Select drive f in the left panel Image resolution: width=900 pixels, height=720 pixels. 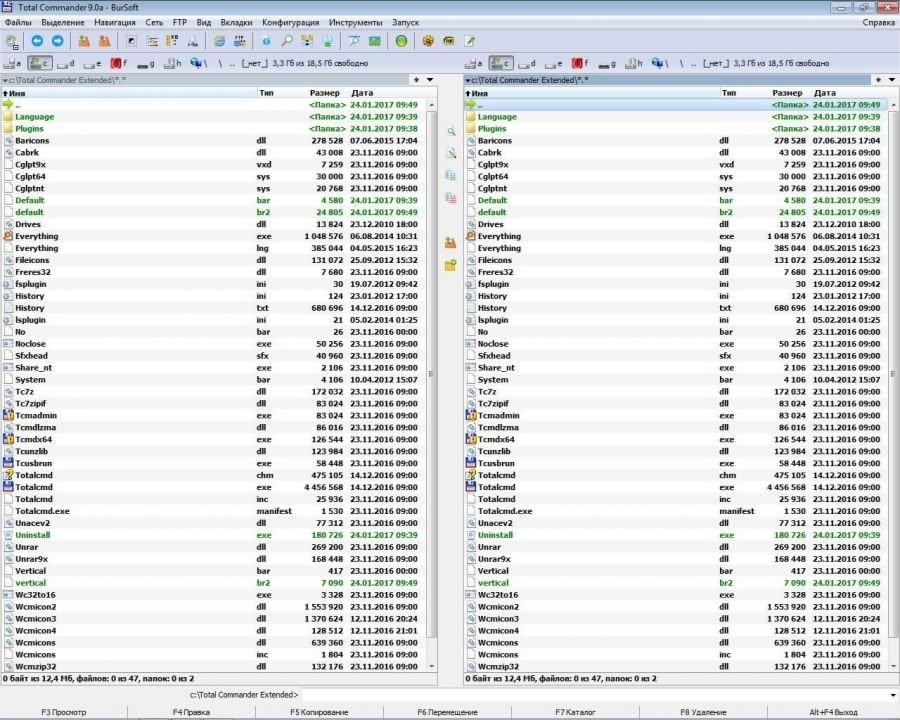(x=117, y=63)
